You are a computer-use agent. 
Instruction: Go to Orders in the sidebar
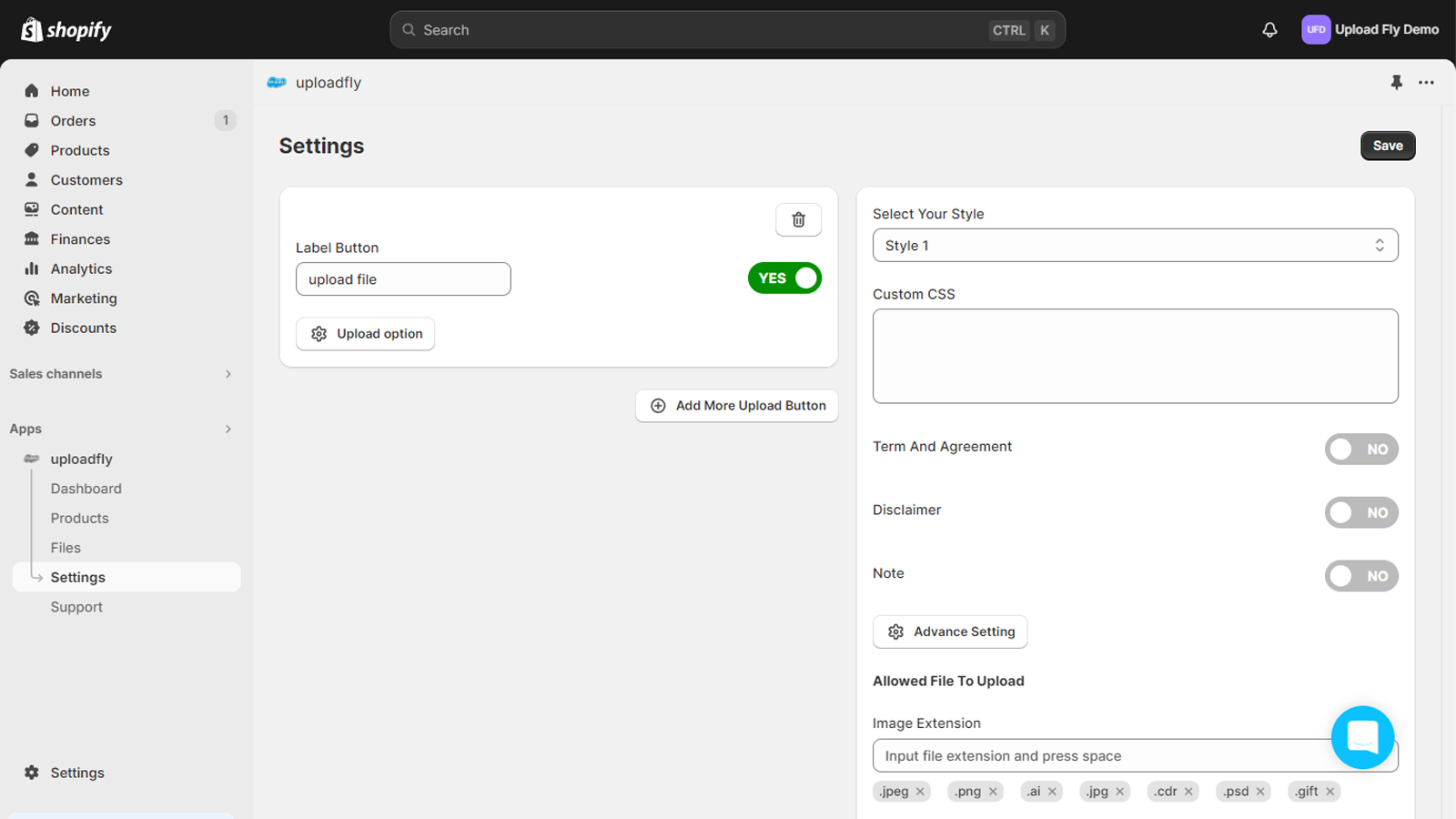(73, 121)
